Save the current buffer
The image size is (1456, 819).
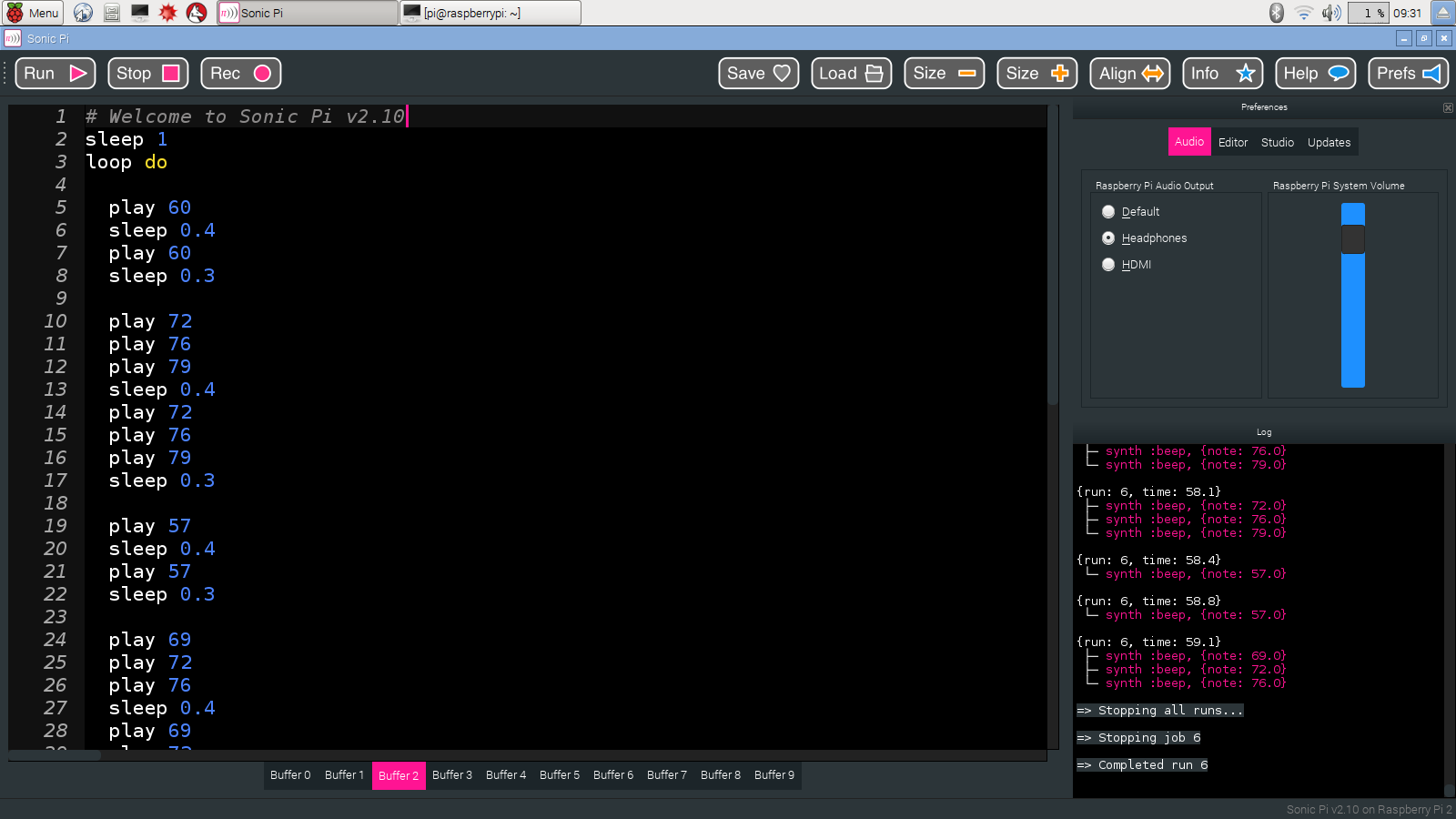759,74
